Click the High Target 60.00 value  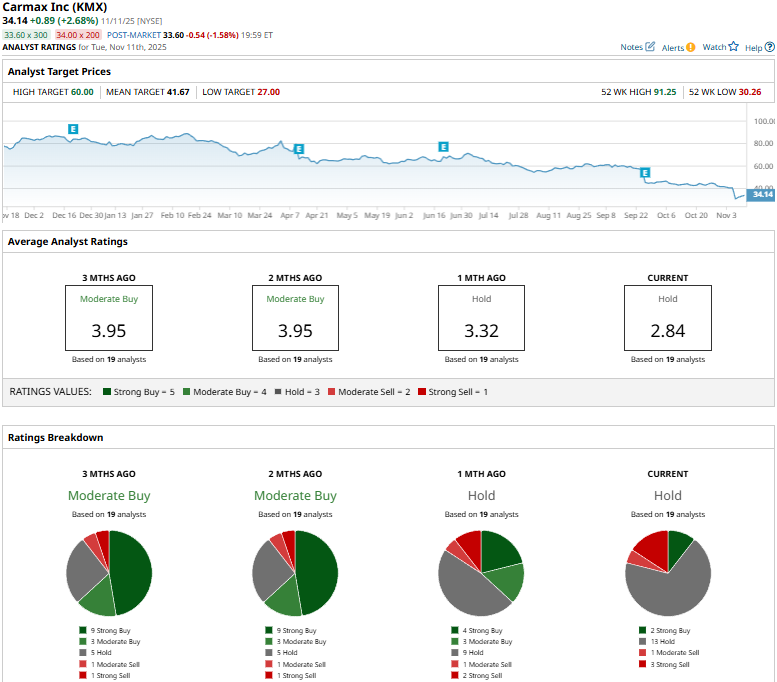pyautogui.click(x=82, y=92)
